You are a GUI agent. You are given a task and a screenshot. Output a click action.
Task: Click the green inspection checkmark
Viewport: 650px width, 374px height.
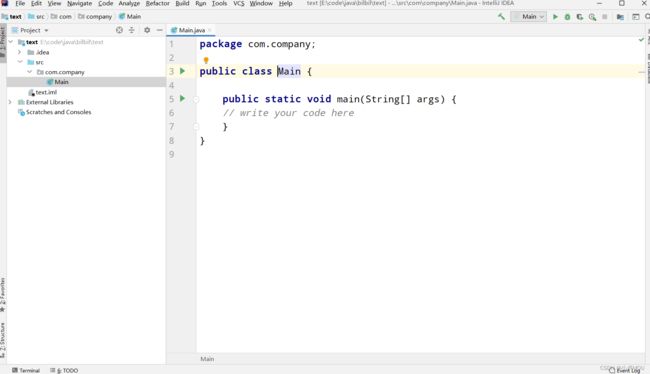coord(641,40)
